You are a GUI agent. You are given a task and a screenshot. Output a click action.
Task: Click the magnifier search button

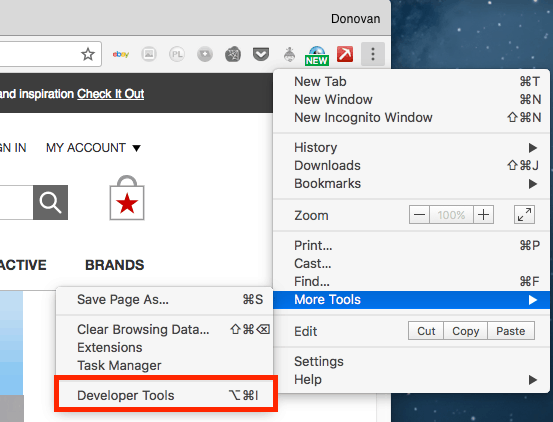pyautogui.click(x=50, y=202)
